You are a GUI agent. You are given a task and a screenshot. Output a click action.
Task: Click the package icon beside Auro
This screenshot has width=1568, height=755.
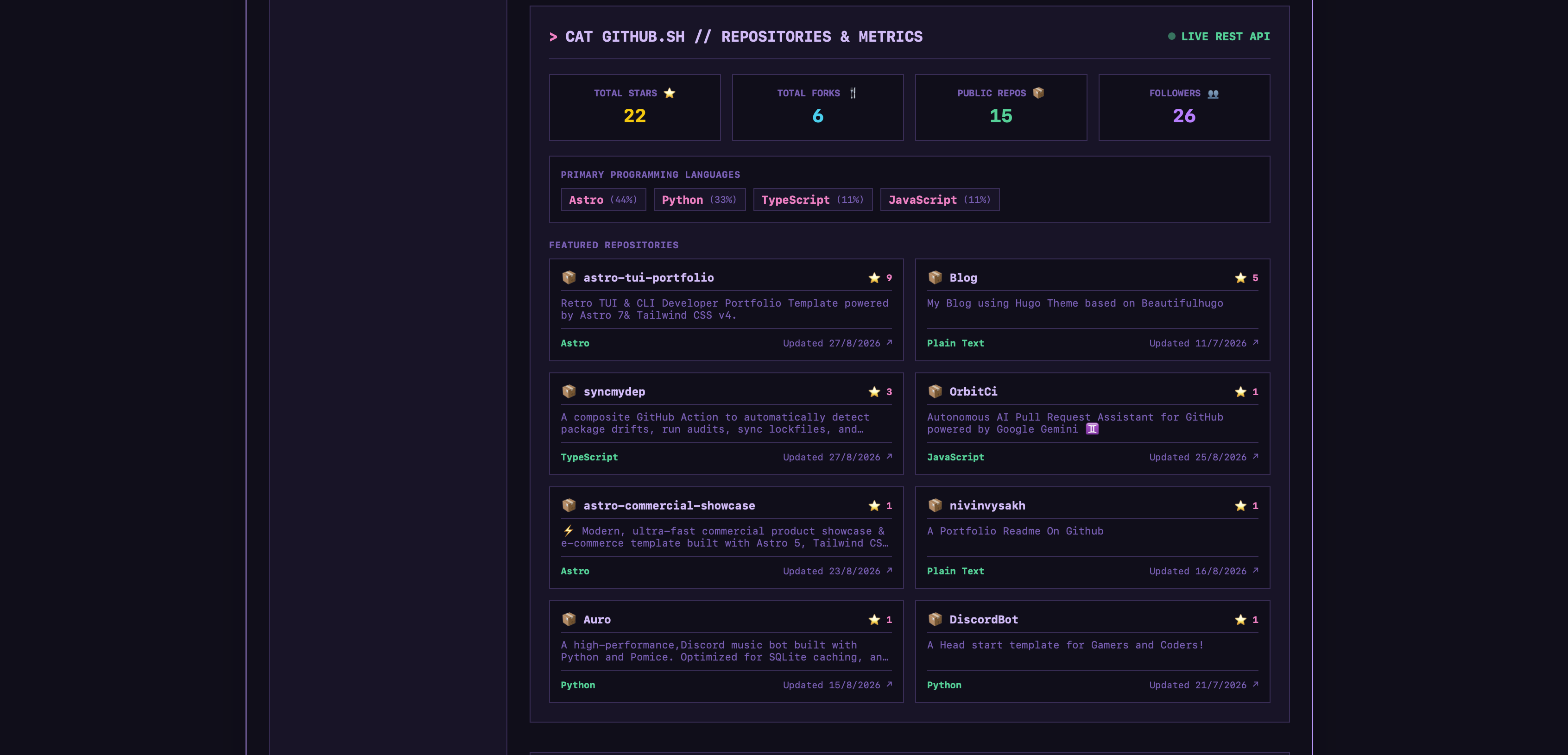(569, 619)
